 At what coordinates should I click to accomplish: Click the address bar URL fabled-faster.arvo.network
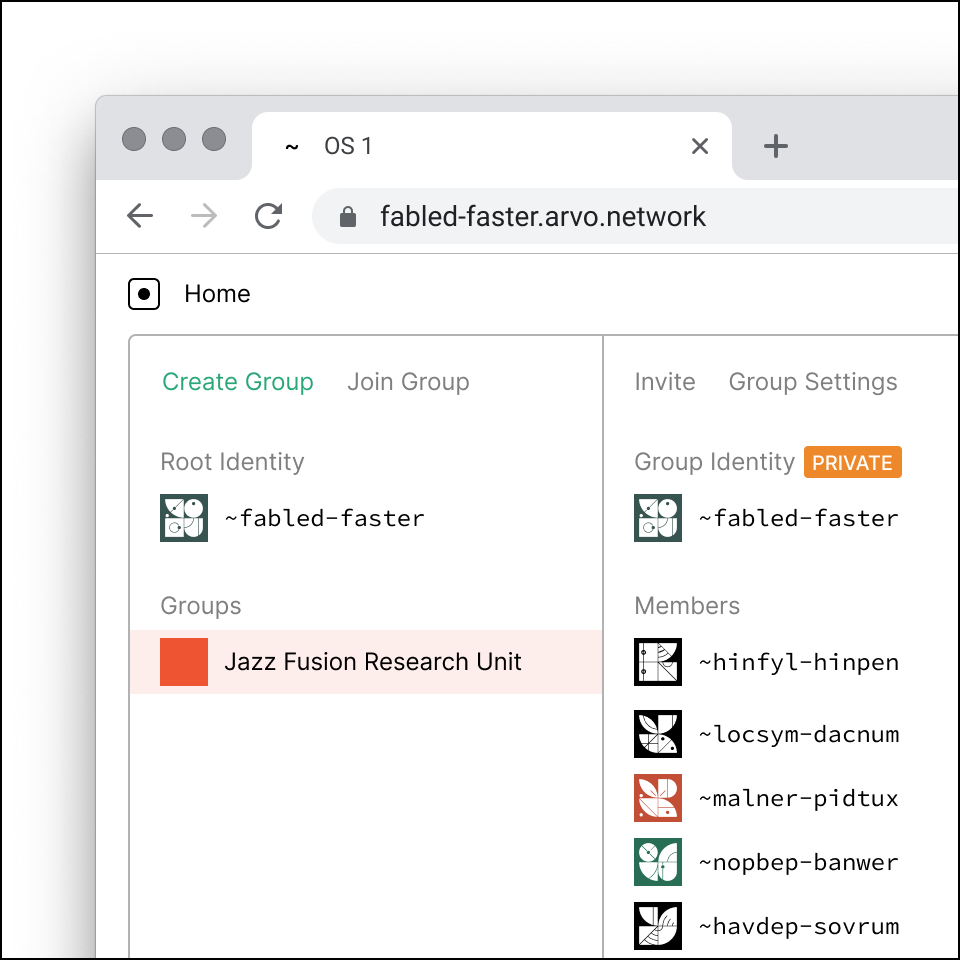(x=542, y=217)
